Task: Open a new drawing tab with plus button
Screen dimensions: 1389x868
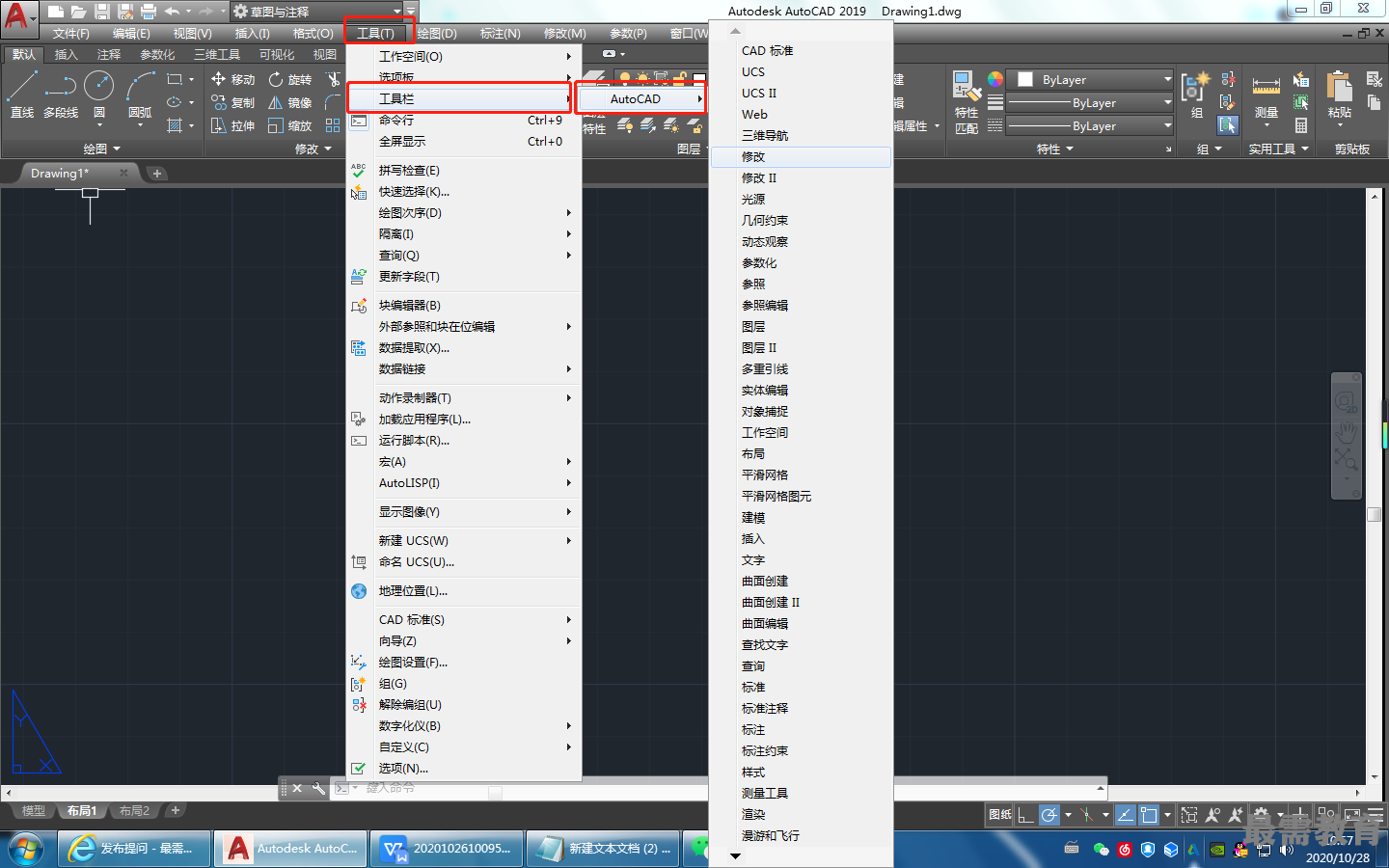Action: point(157,174)
